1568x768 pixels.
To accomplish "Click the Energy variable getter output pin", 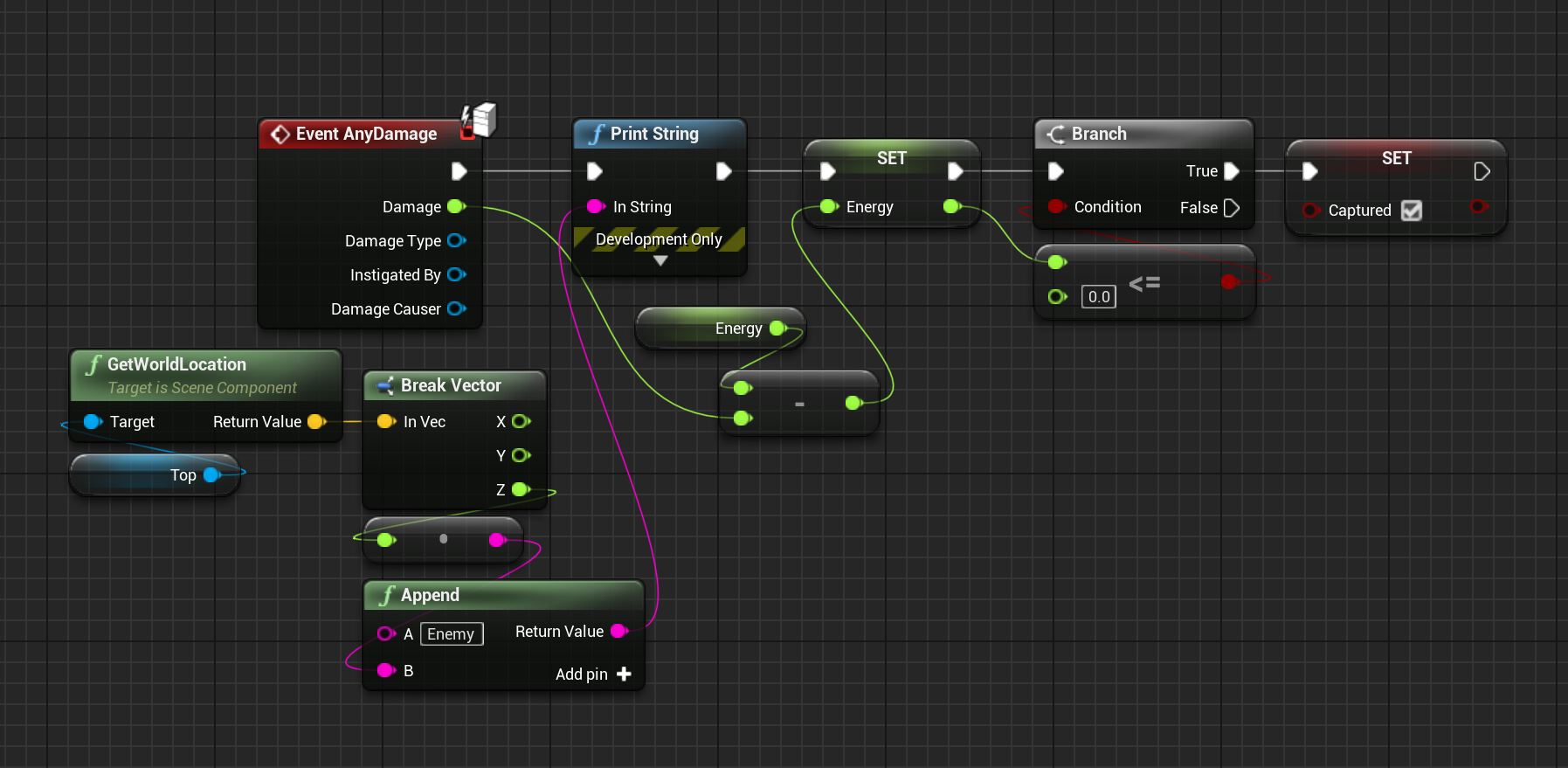I will (x=778, y=329).
